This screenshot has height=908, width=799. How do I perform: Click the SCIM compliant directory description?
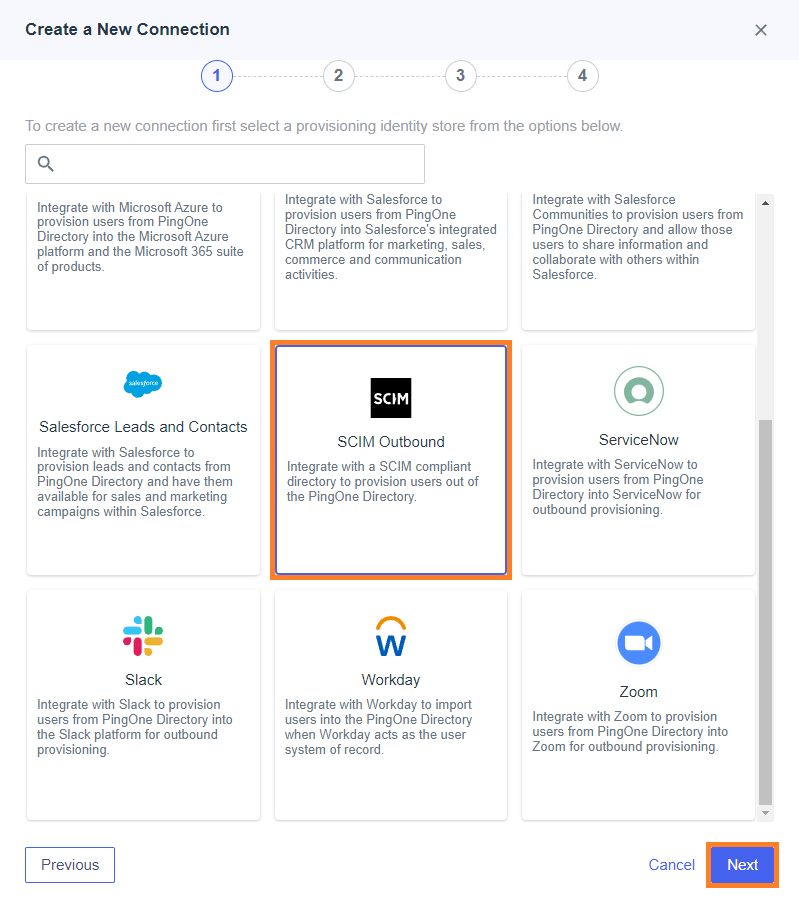[x=383, y=482]
